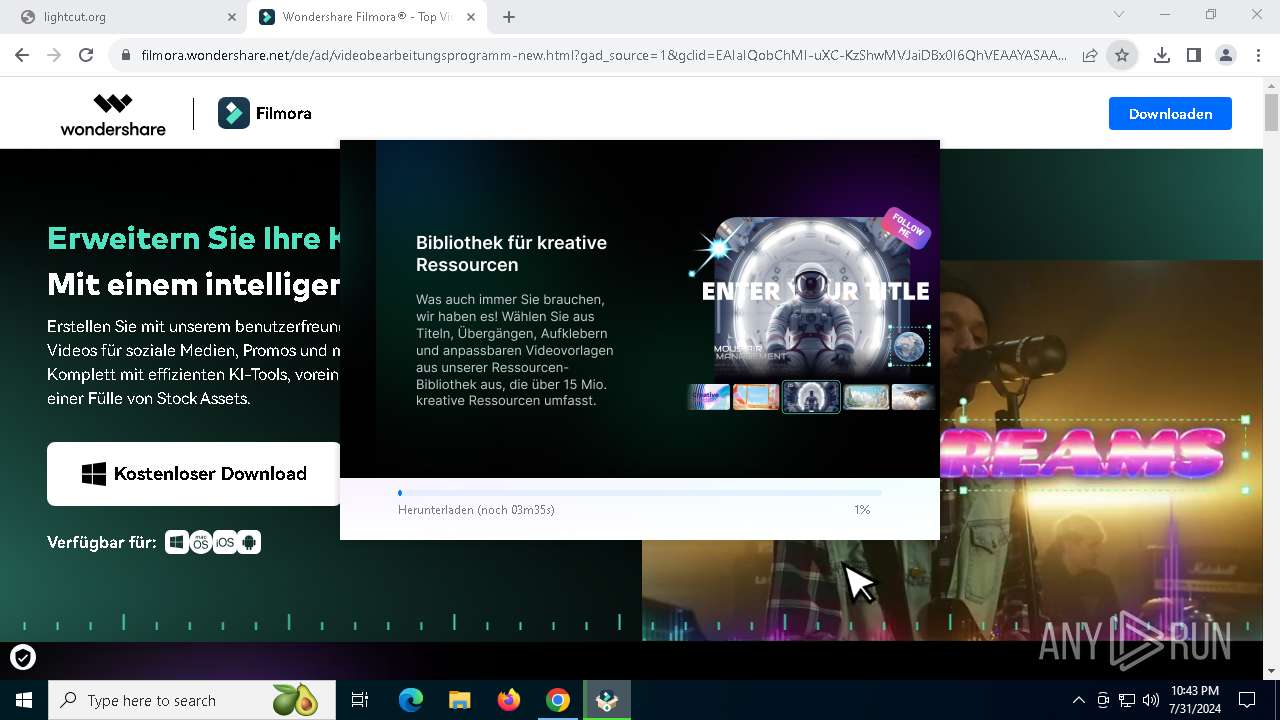Open the volume control in tray

point(1151,700)
